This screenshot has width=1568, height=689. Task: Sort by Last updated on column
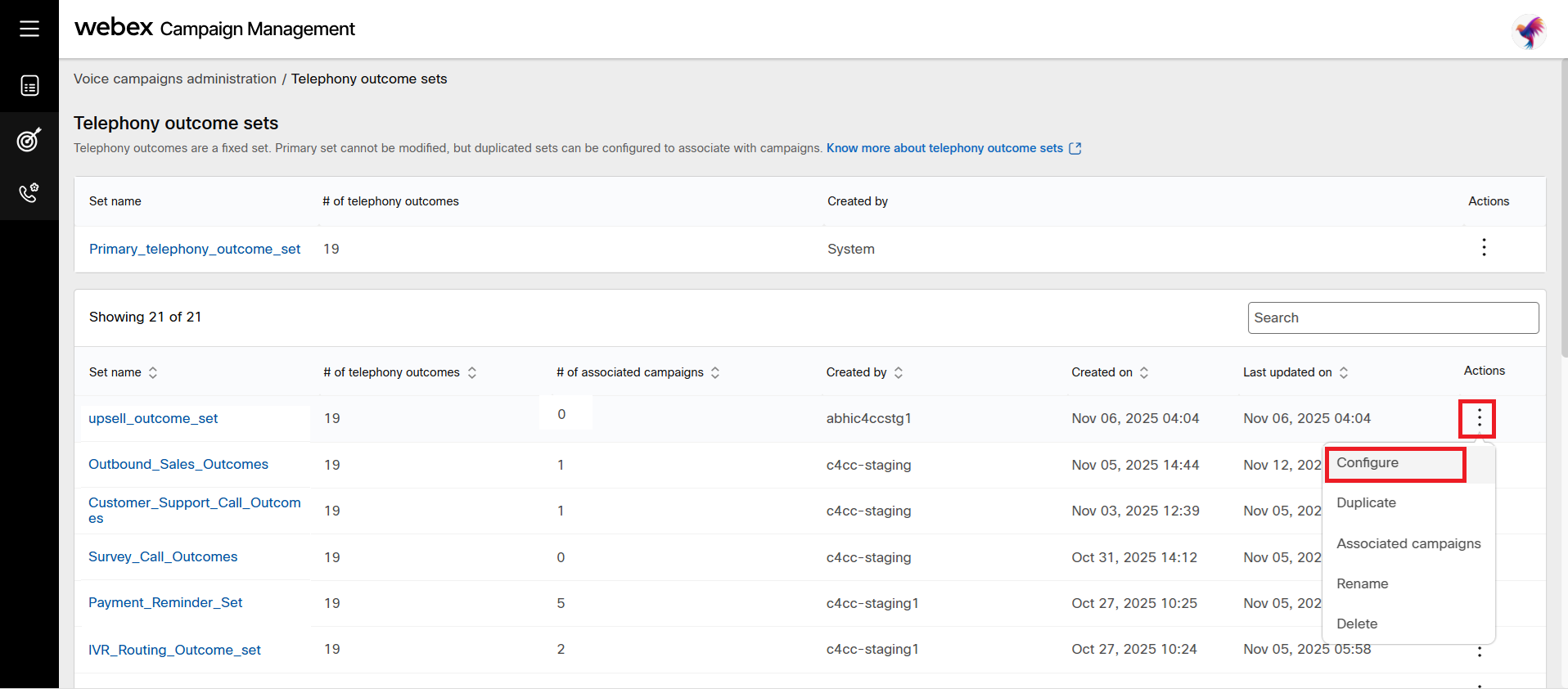coord(1344,372)
